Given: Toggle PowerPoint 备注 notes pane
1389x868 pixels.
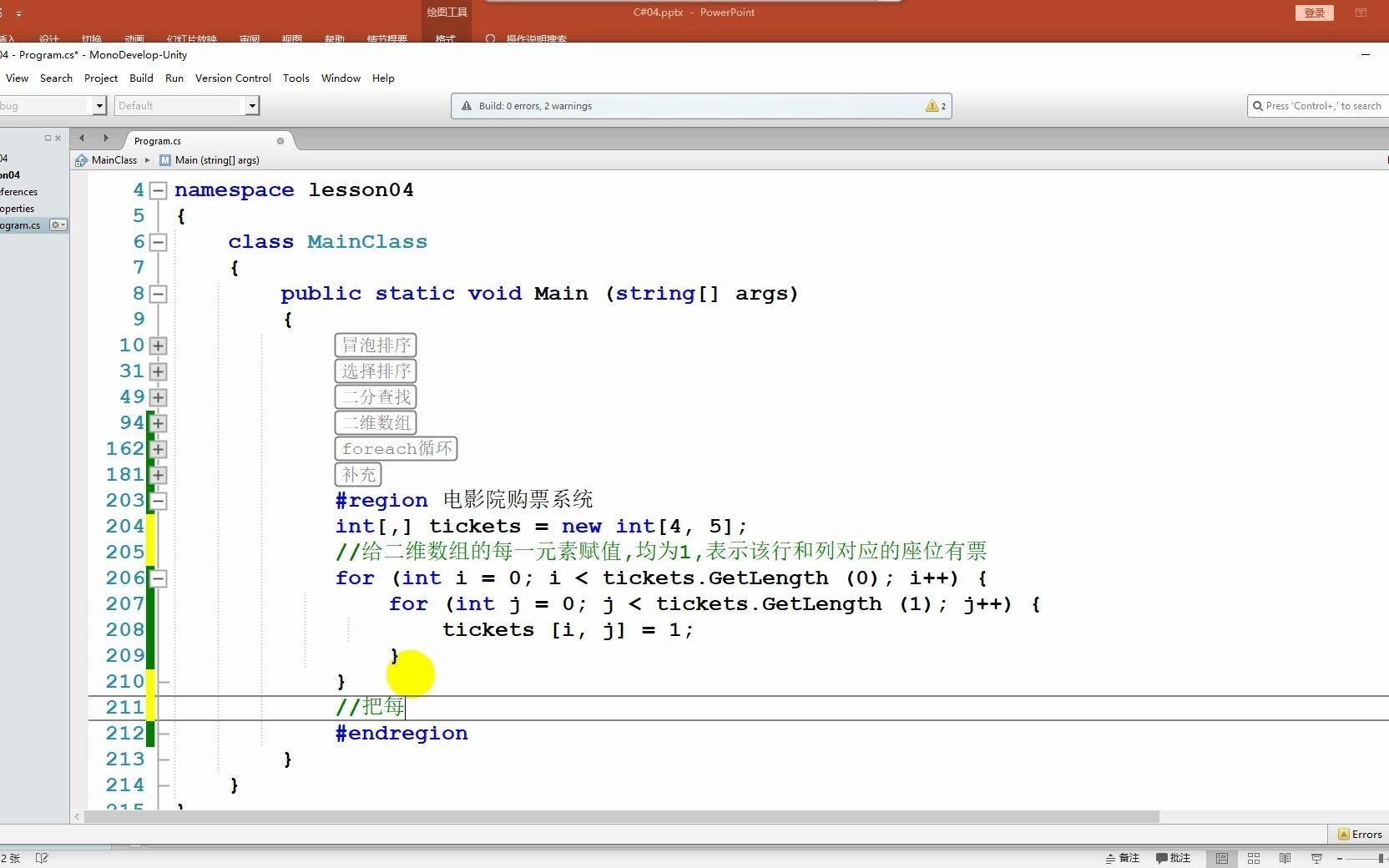Looking at the screenshot, I should [1123, 858].
